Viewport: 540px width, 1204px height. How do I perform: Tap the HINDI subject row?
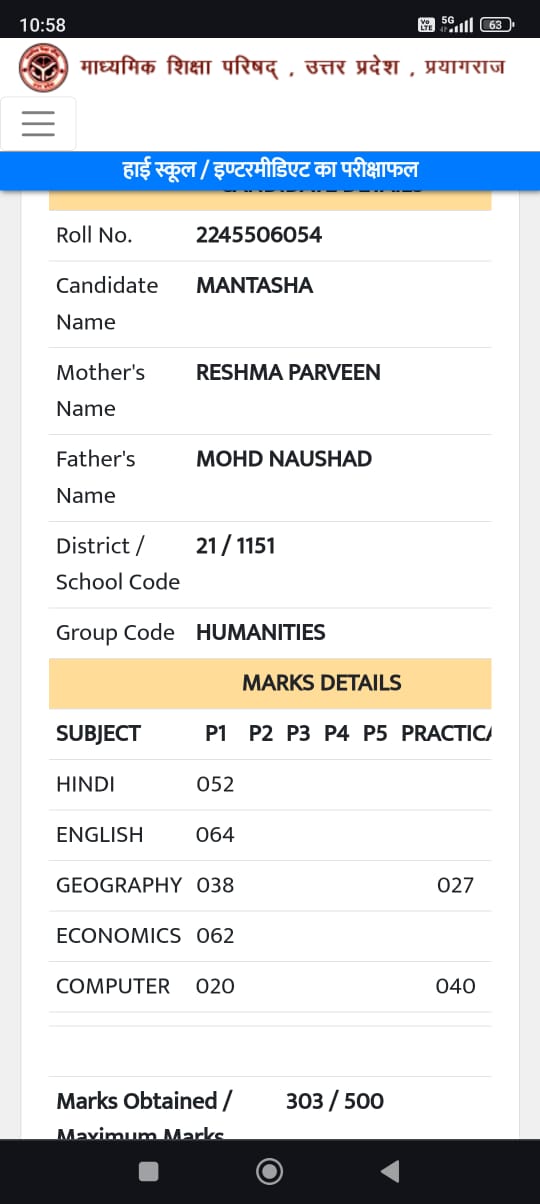(x=270, y=785)
